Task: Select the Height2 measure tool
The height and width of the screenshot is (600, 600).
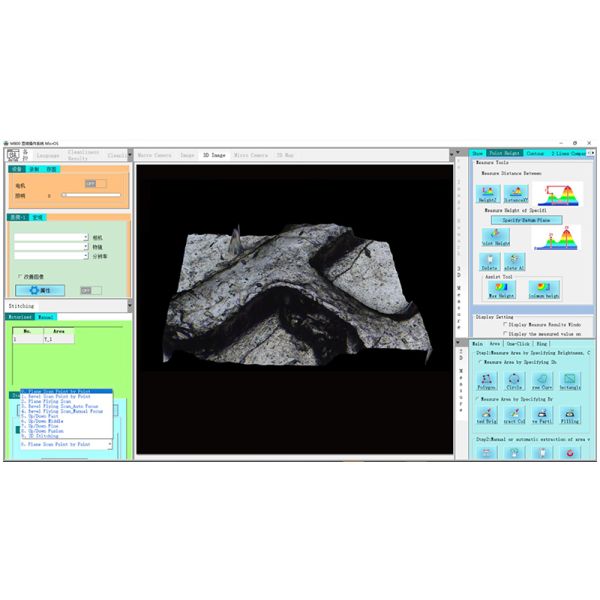Action: 487,195
